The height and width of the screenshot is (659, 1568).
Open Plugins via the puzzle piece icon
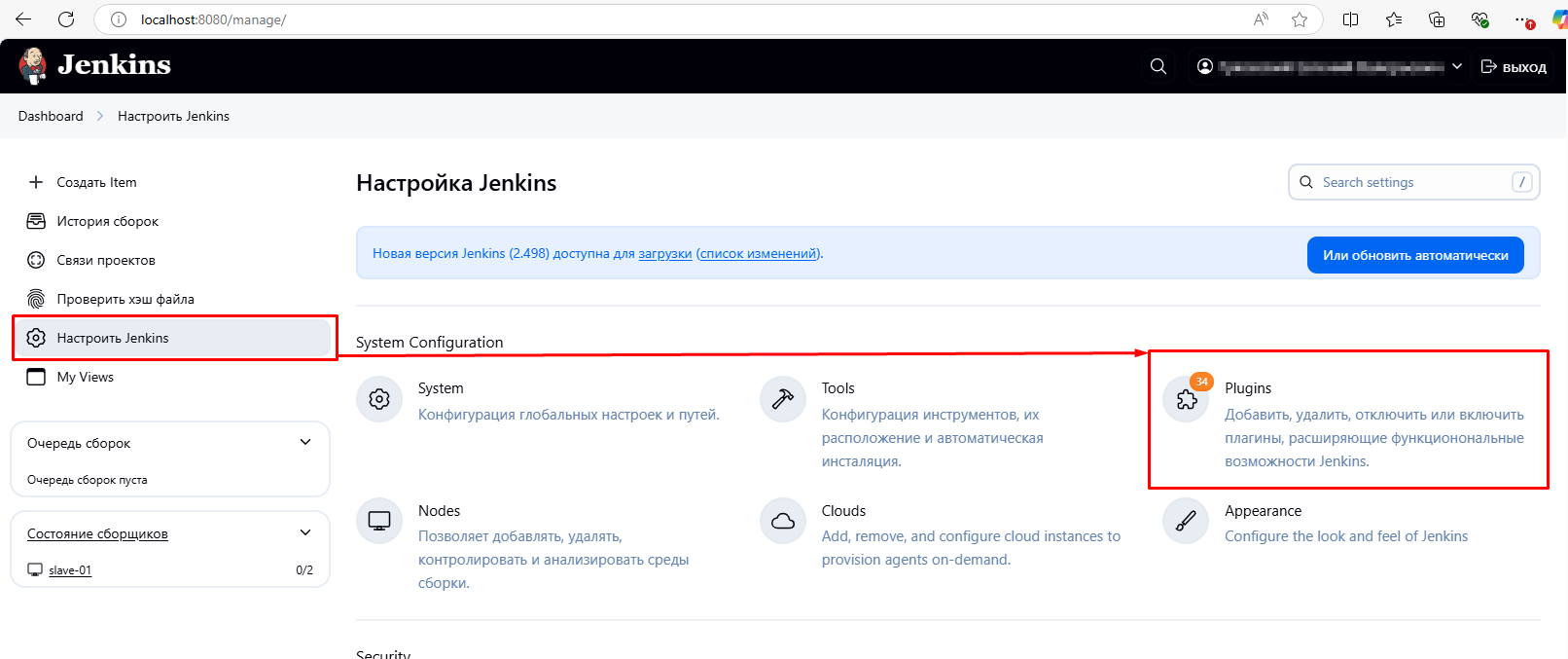[x=1187, y=399]
